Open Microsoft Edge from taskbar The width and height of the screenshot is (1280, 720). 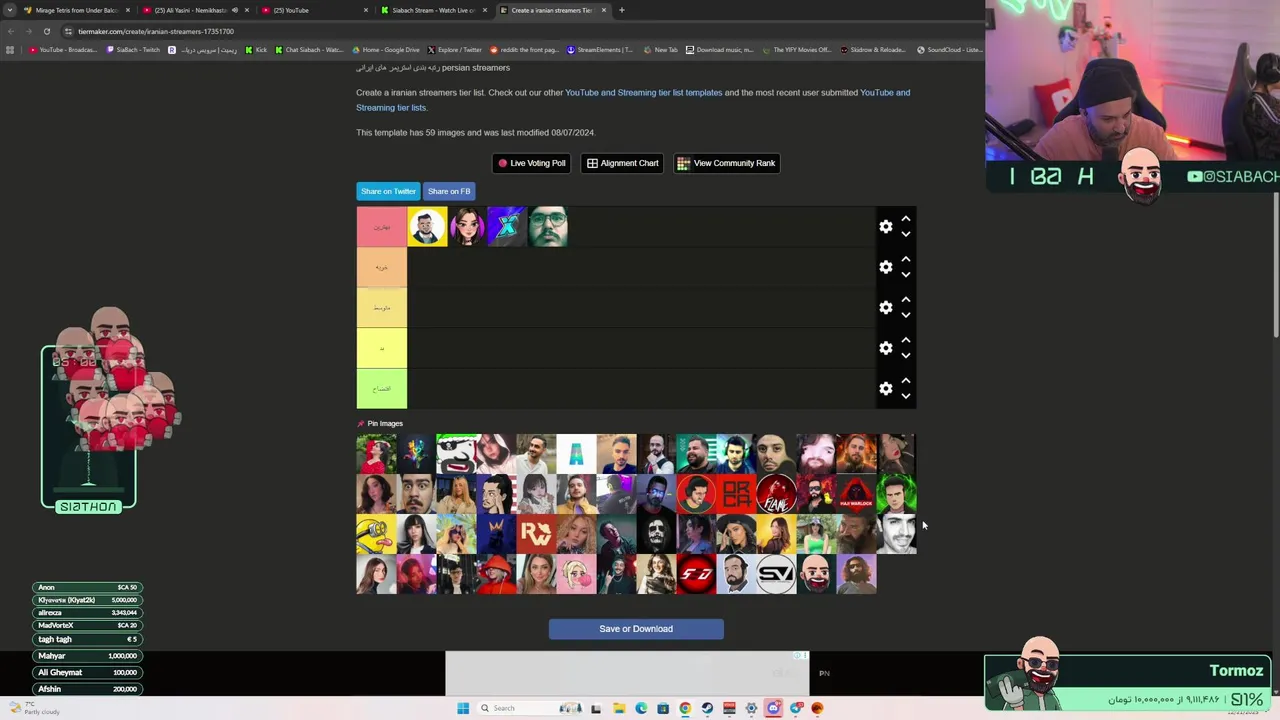[x=641, y=708]
